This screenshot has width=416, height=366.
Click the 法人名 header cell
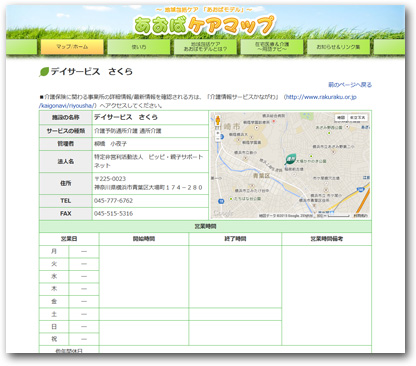click(66, 161)
